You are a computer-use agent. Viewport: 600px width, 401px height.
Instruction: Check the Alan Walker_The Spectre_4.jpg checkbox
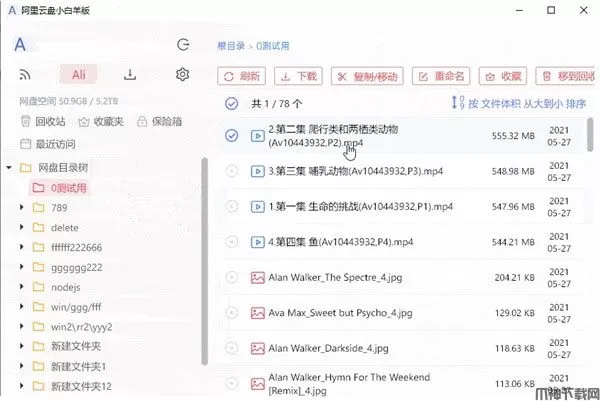(x=232, y=277)
